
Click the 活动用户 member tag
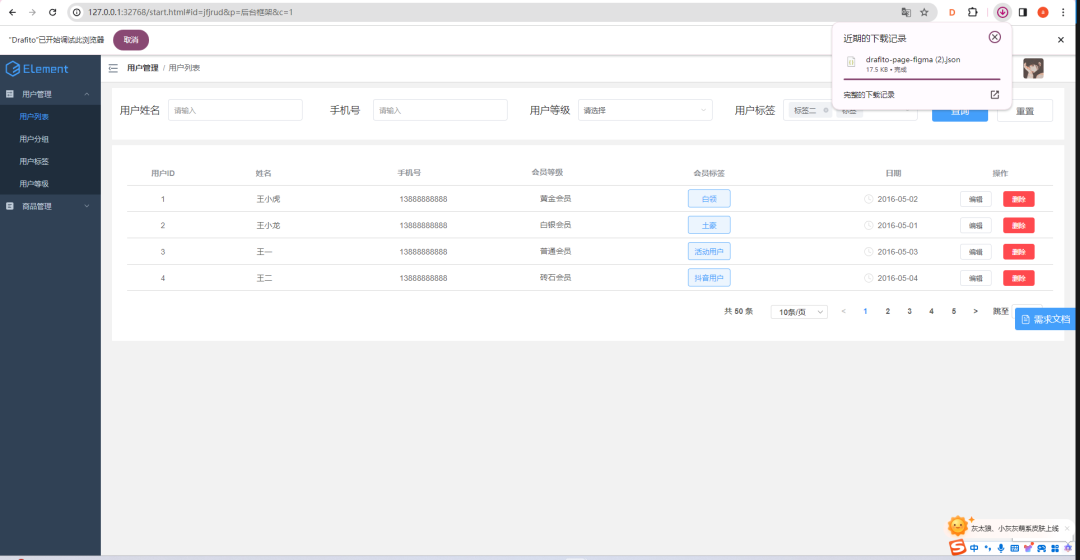[x=709, y=251]
